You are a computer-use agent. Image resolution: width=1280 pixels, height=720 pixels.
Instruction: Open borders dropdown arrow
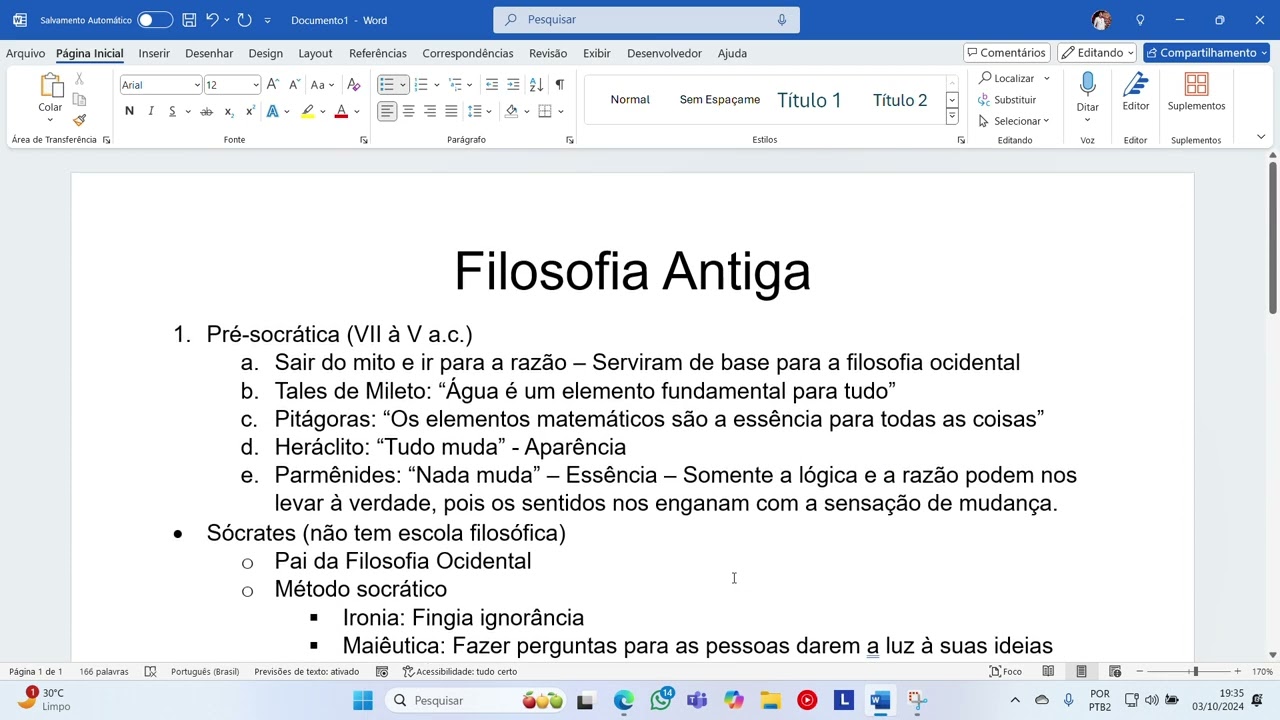[561, 111]
